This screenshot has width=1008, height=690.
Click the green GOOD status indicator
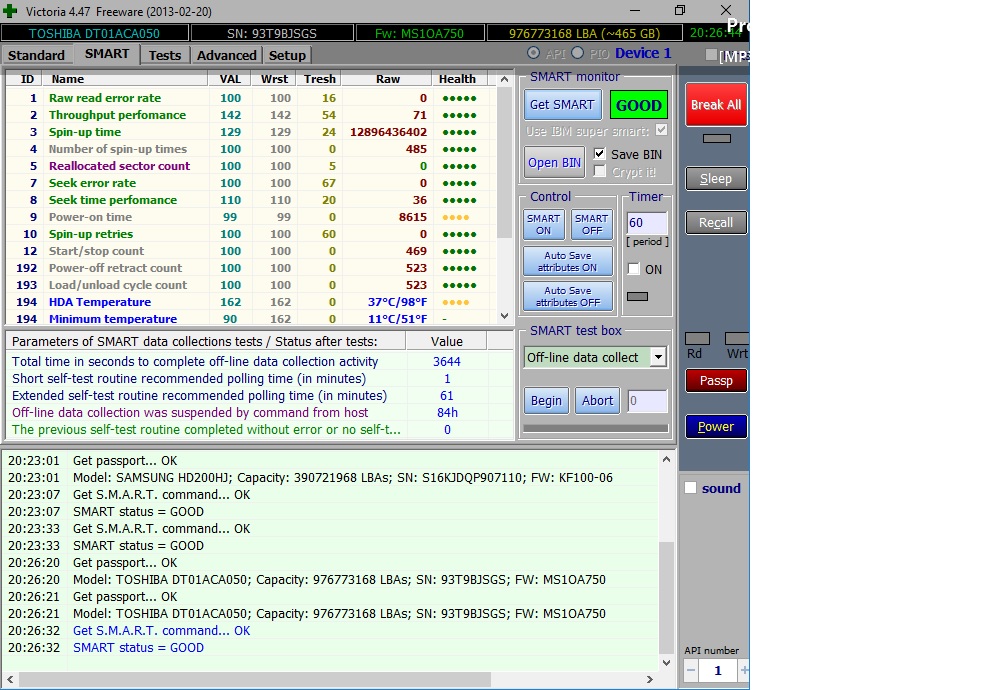638,105
